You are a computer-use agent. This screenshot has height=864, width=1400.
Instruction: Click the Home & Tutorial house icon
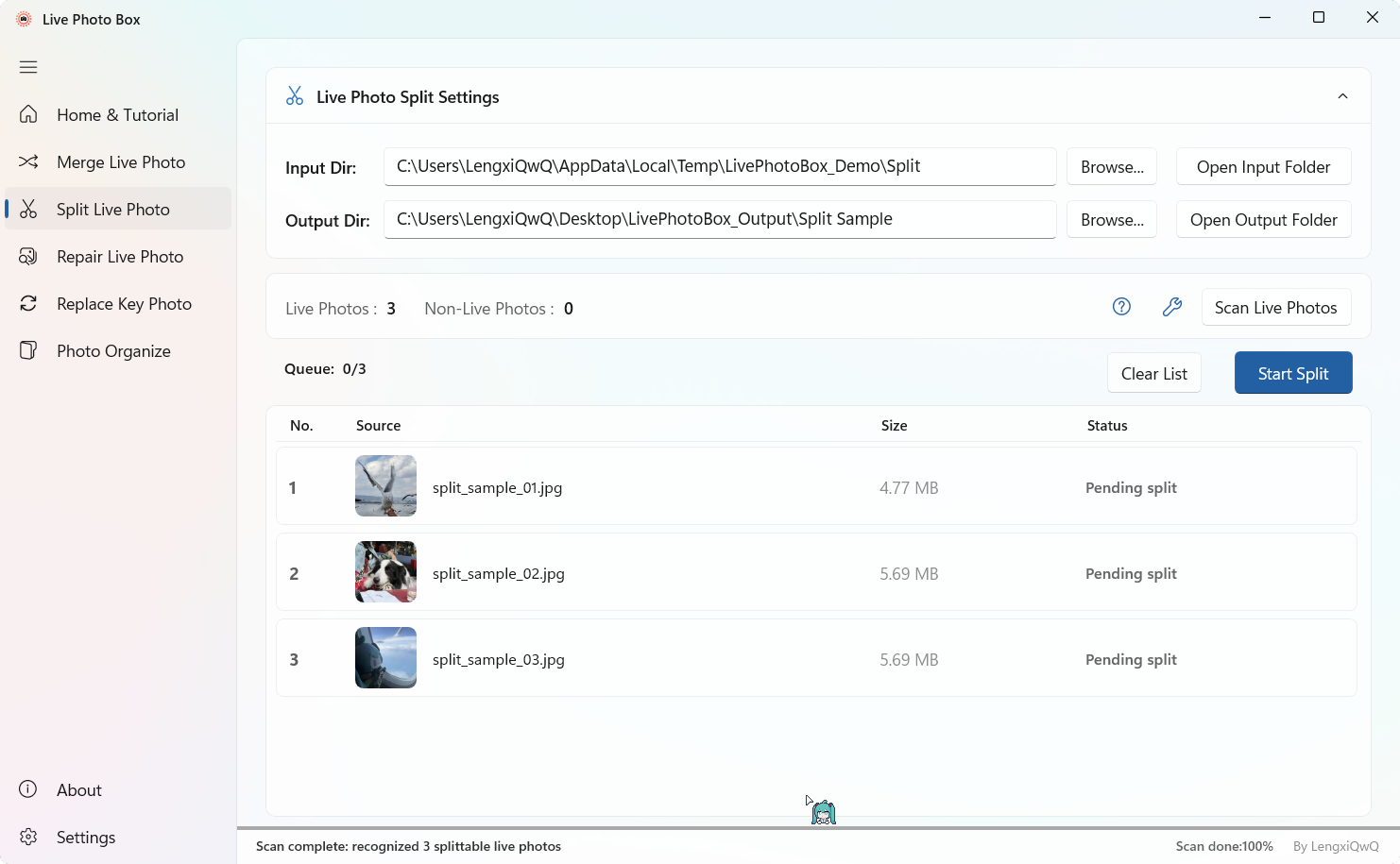[28, 114]
